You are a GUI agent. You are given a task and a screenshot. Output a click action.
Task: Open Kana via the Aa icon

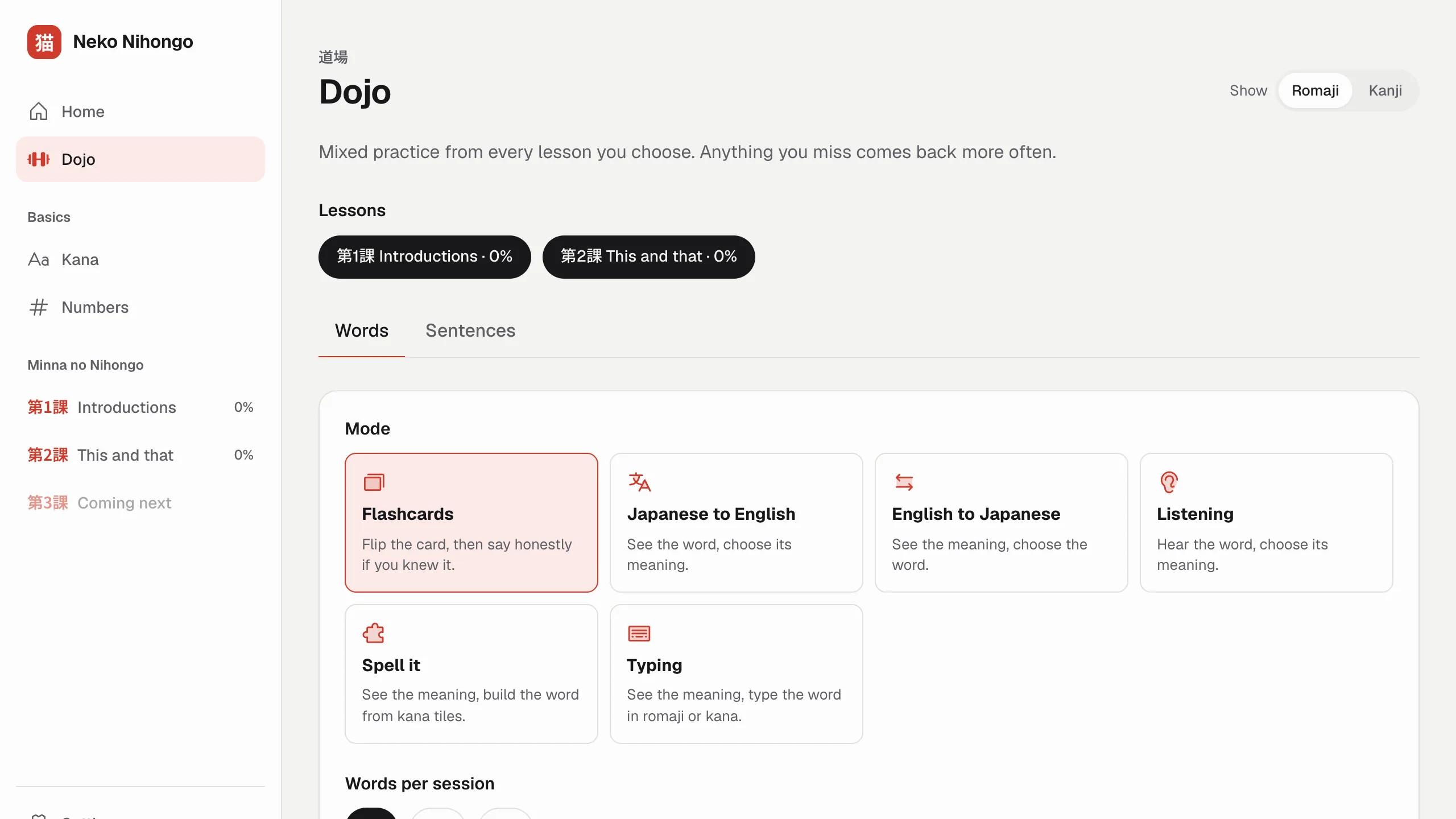(x=39, y=259)
